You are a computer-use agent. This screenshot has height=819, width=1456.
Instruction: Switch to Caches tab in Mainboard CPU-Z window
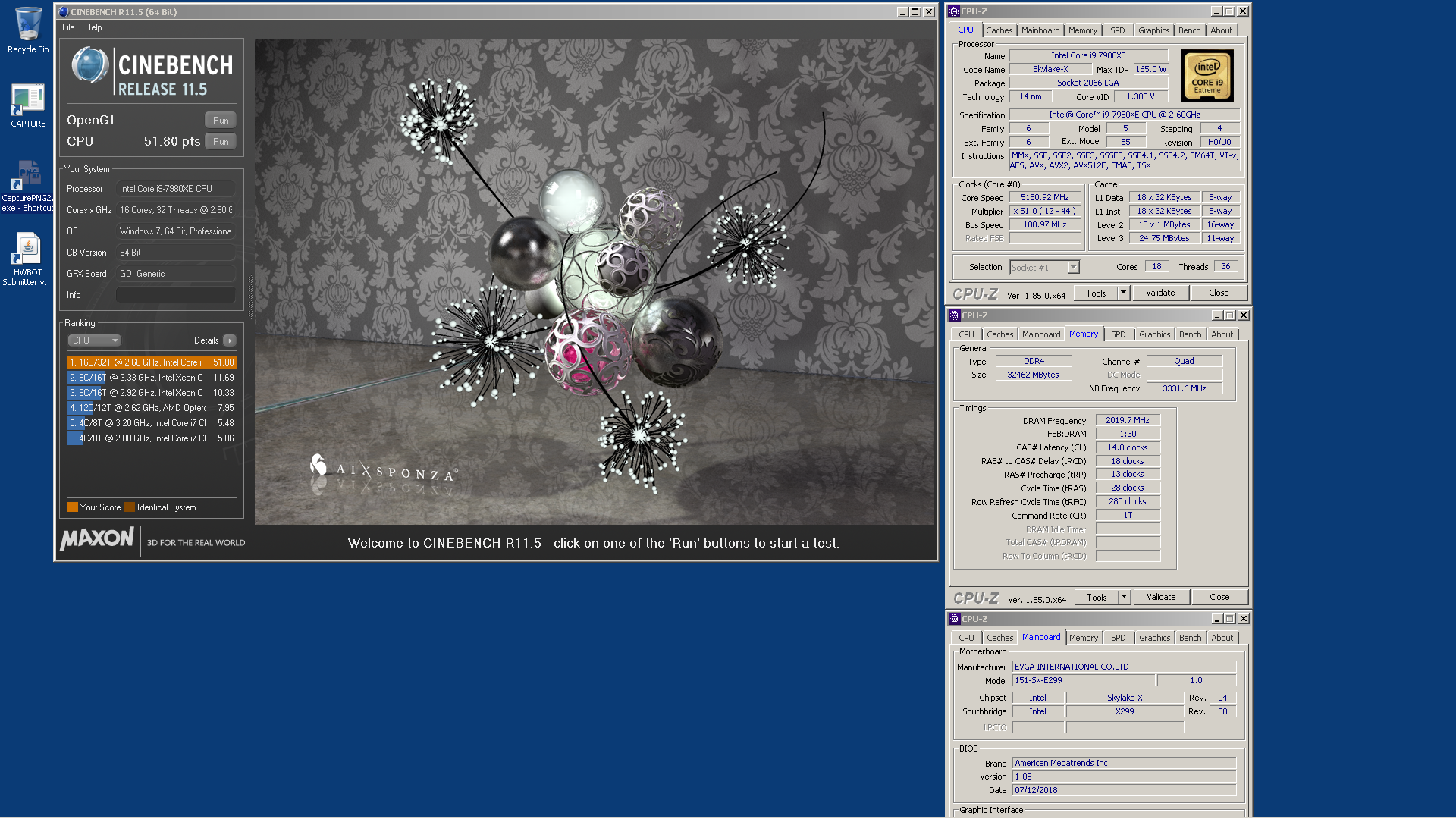[x=999, y=638]
